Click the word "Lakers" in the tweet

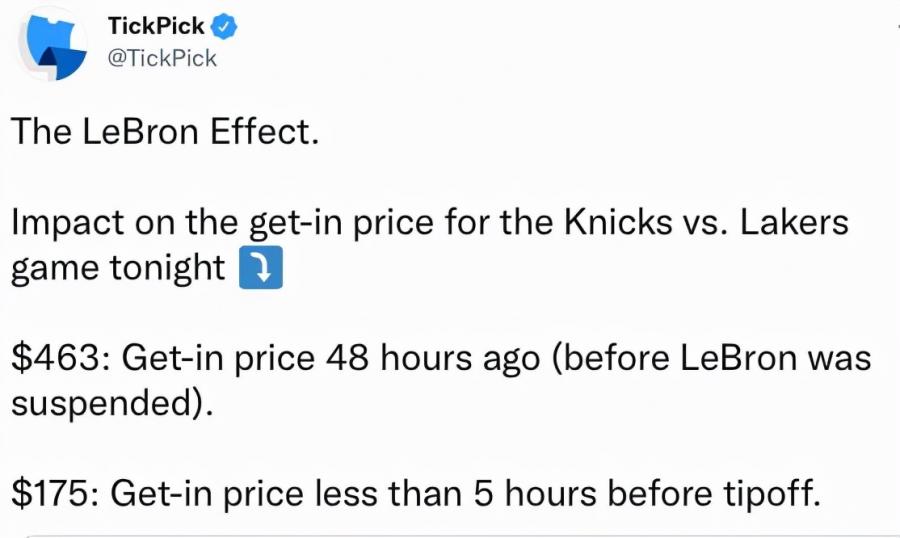[x=794, y=222]
